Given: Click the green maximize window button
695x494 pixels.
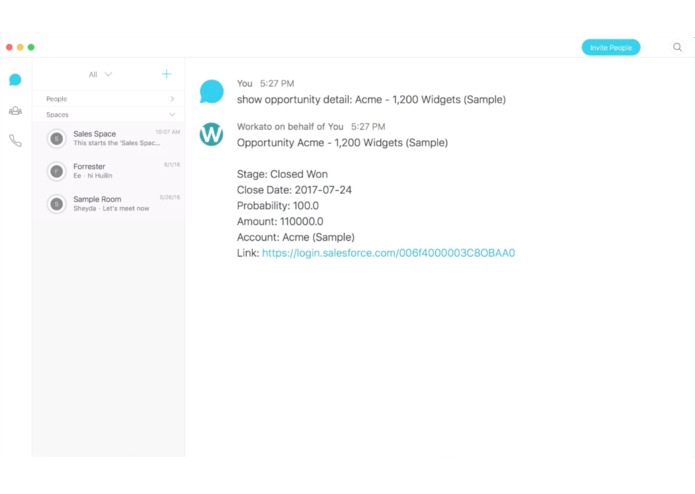Looking at the screenshot, I should (31, 47).
